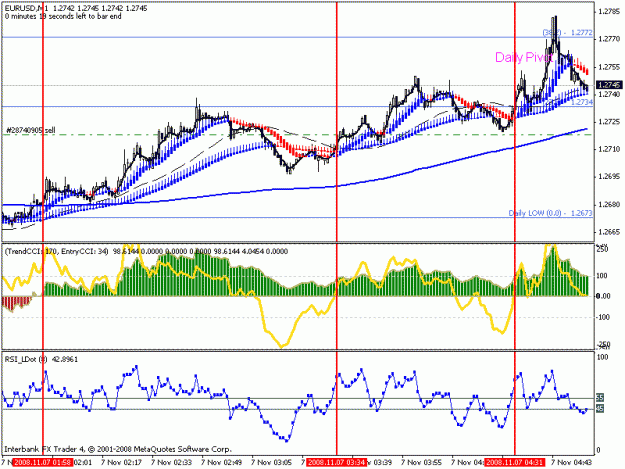
Task: Click the 7 Nov 02:33 time label
Action: tap(171, 463)
